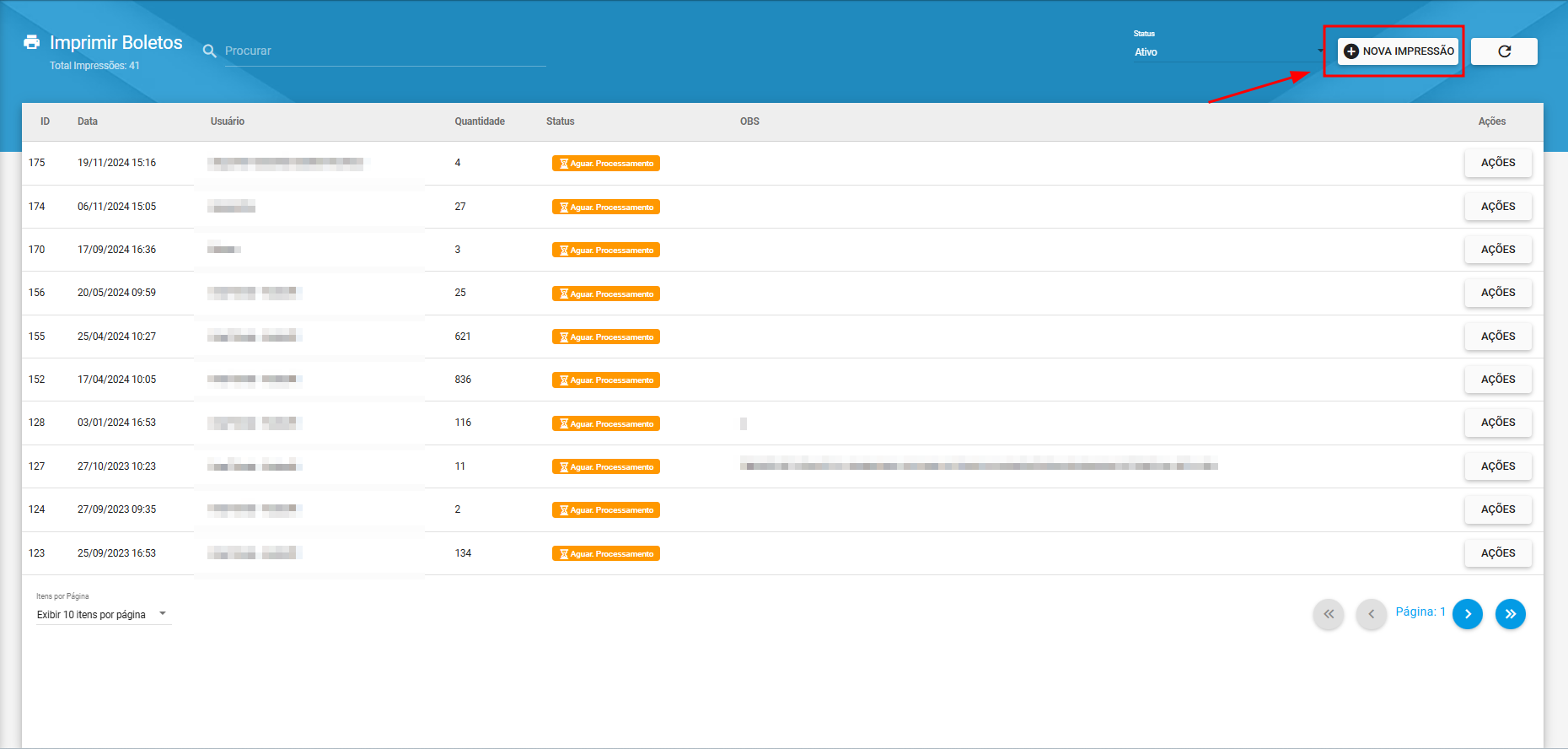1568x749 pixels.
Task: Click status badge in row 174
Action: point(606,207)
